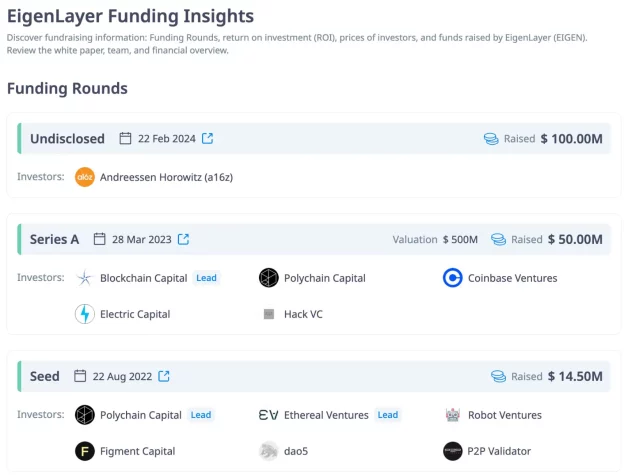
Task: Click the dao5 investor logo
Action: [268, 451]
